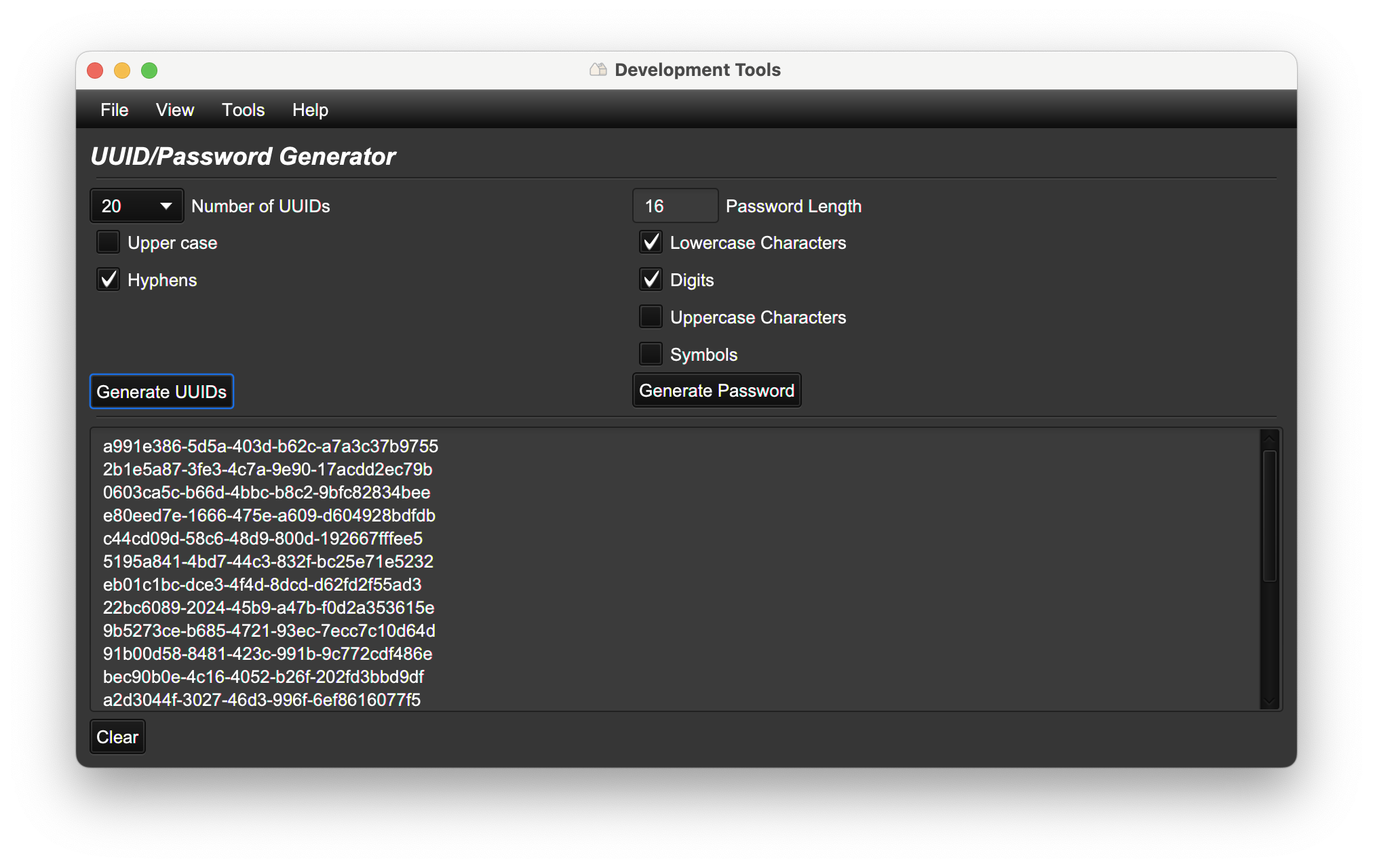Viewport: 1373px width, 868px height.
Task: Click the Help menu item
Action: coord(310,110)
